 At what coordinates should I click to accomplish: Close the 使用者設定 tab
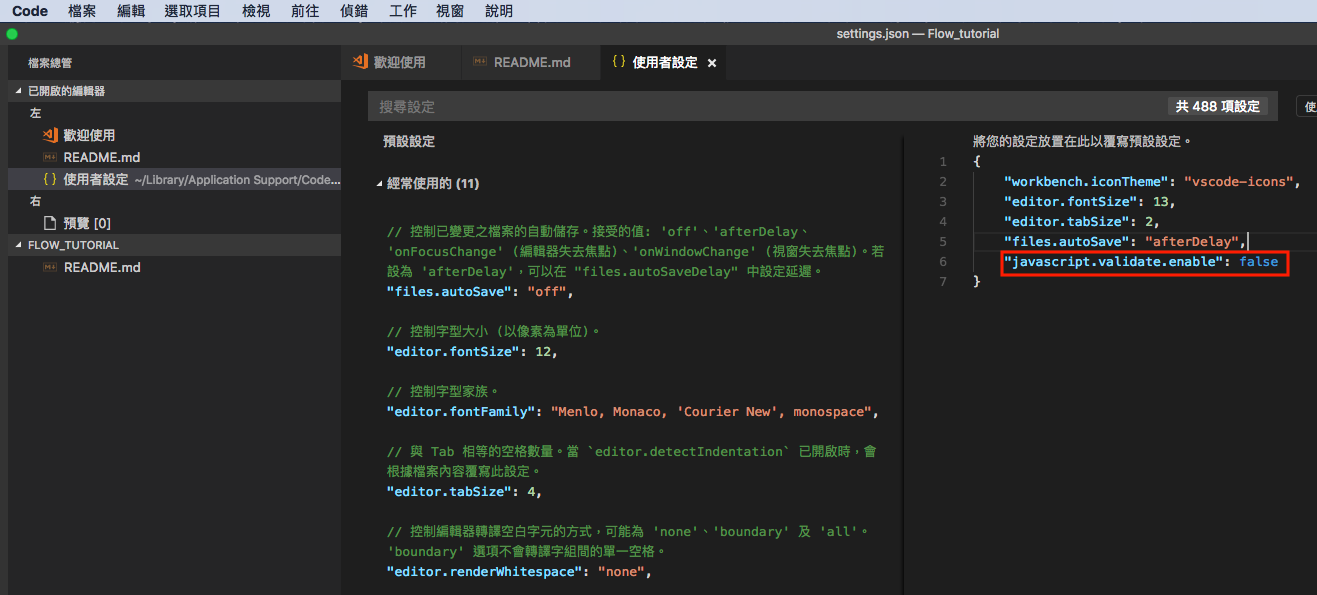712,63
